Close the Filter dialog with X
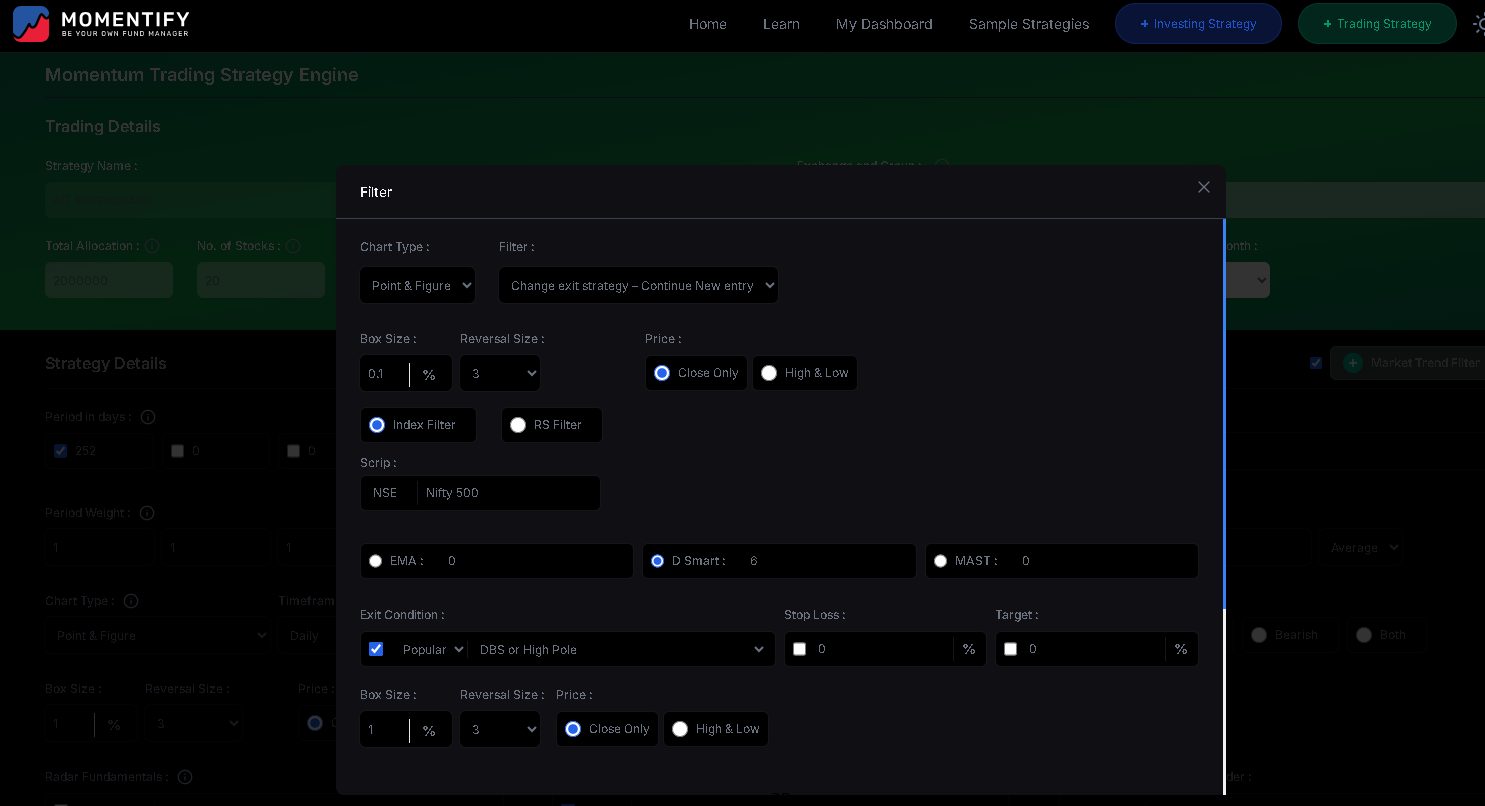The height and width of the screenshot is (806, 1485). (1204, 187)
